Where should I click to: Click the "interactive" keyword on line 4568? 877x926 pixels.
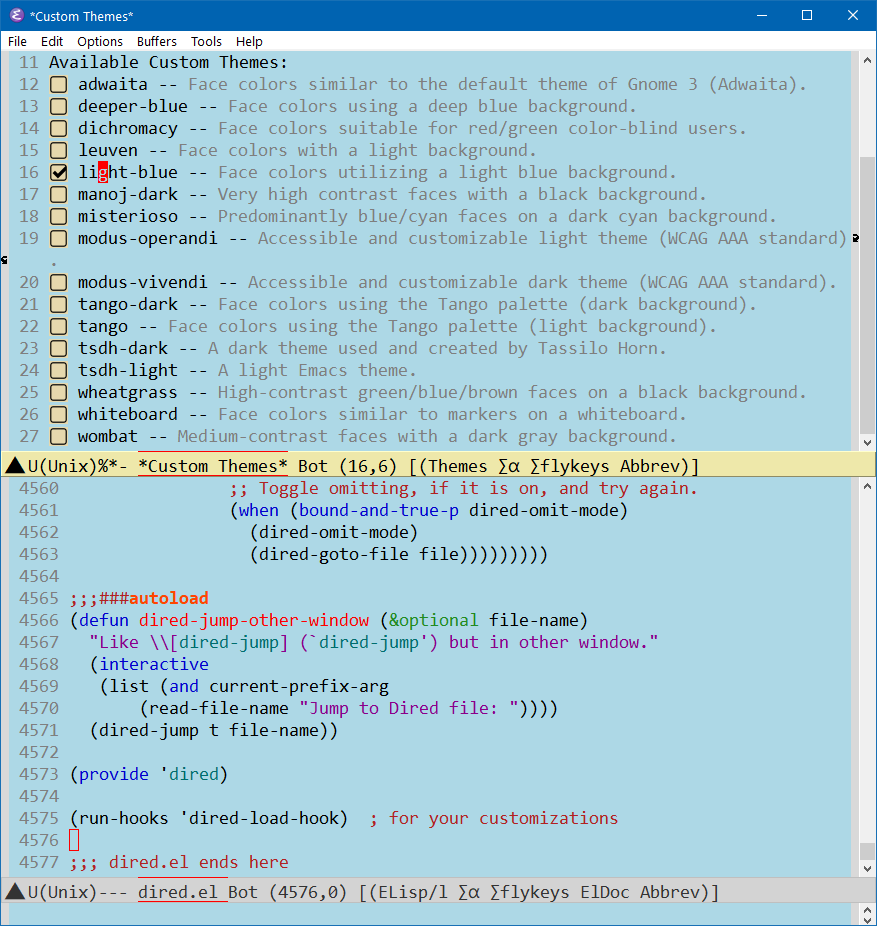(x=154, y=664)
